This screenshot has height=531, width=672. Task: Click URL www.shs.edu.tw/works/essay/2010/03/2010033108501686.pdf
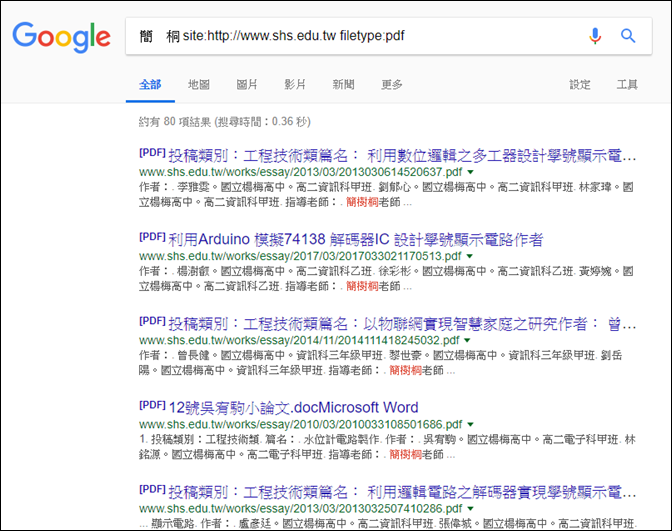(300, 425)
